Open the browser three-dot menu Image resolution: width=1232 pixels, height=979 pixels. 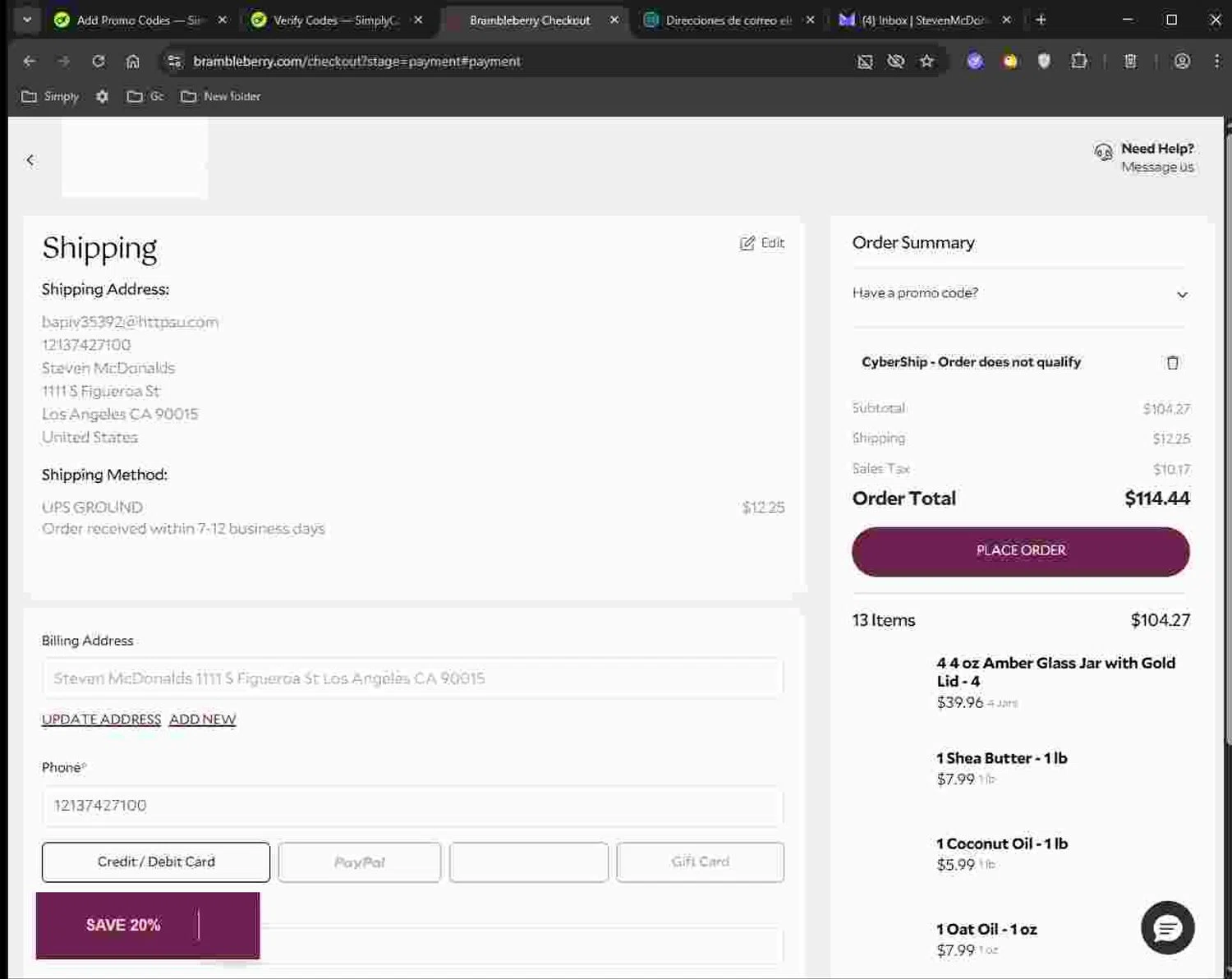coord(1216,61)
